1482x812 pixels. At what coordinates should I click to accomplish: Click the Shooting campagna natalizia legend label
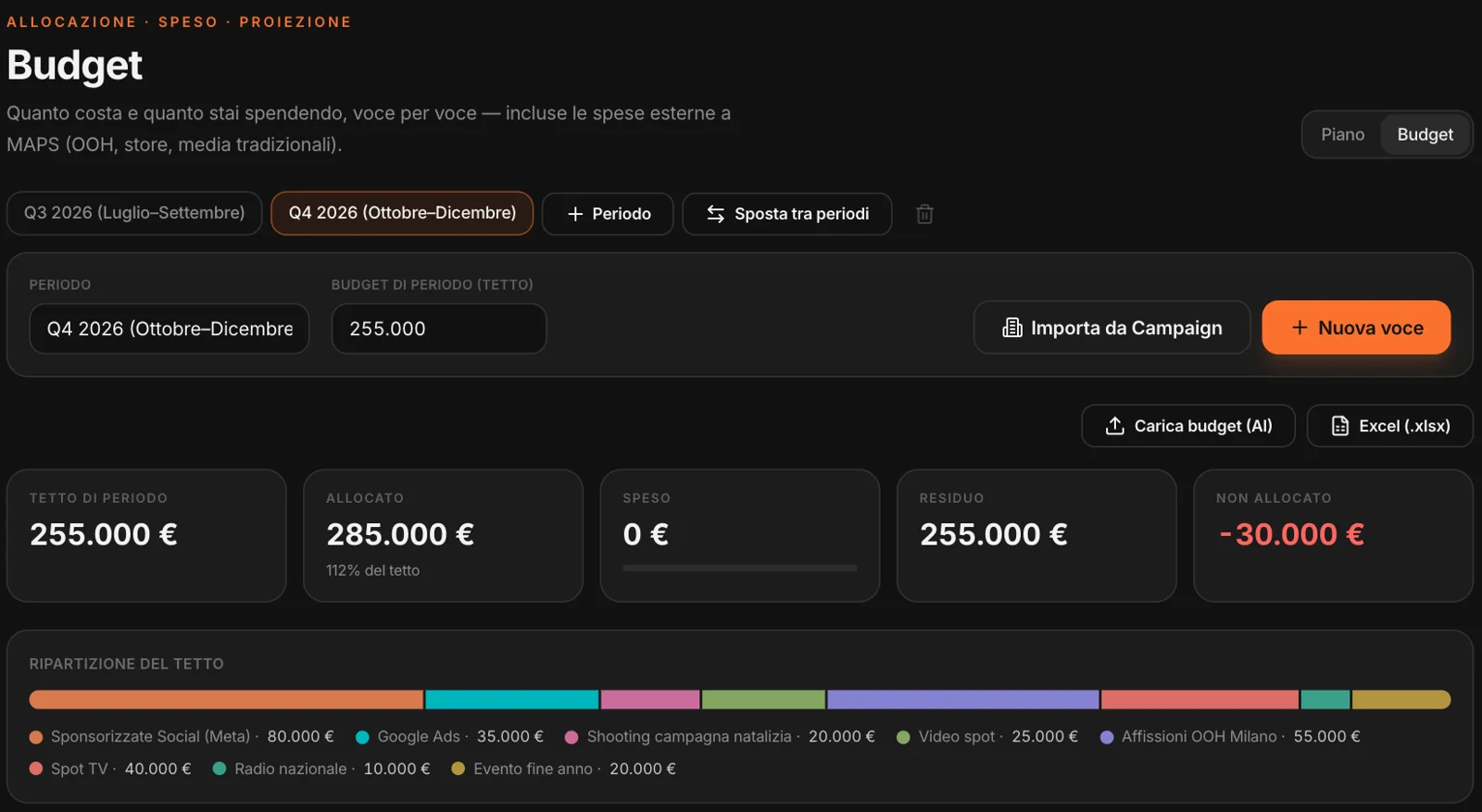[689, 737]
